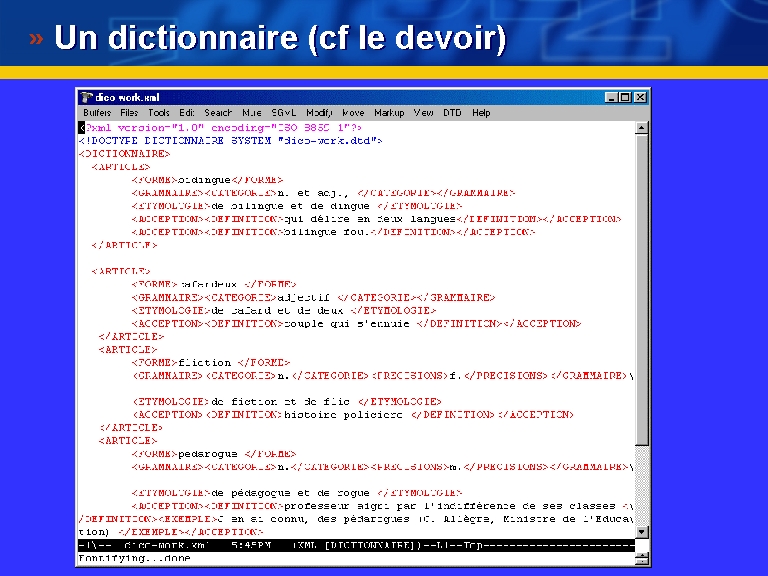Viewport: 768px width, 576px height.
Task: Open the Markup menu
Action: (x=389, y=113)
